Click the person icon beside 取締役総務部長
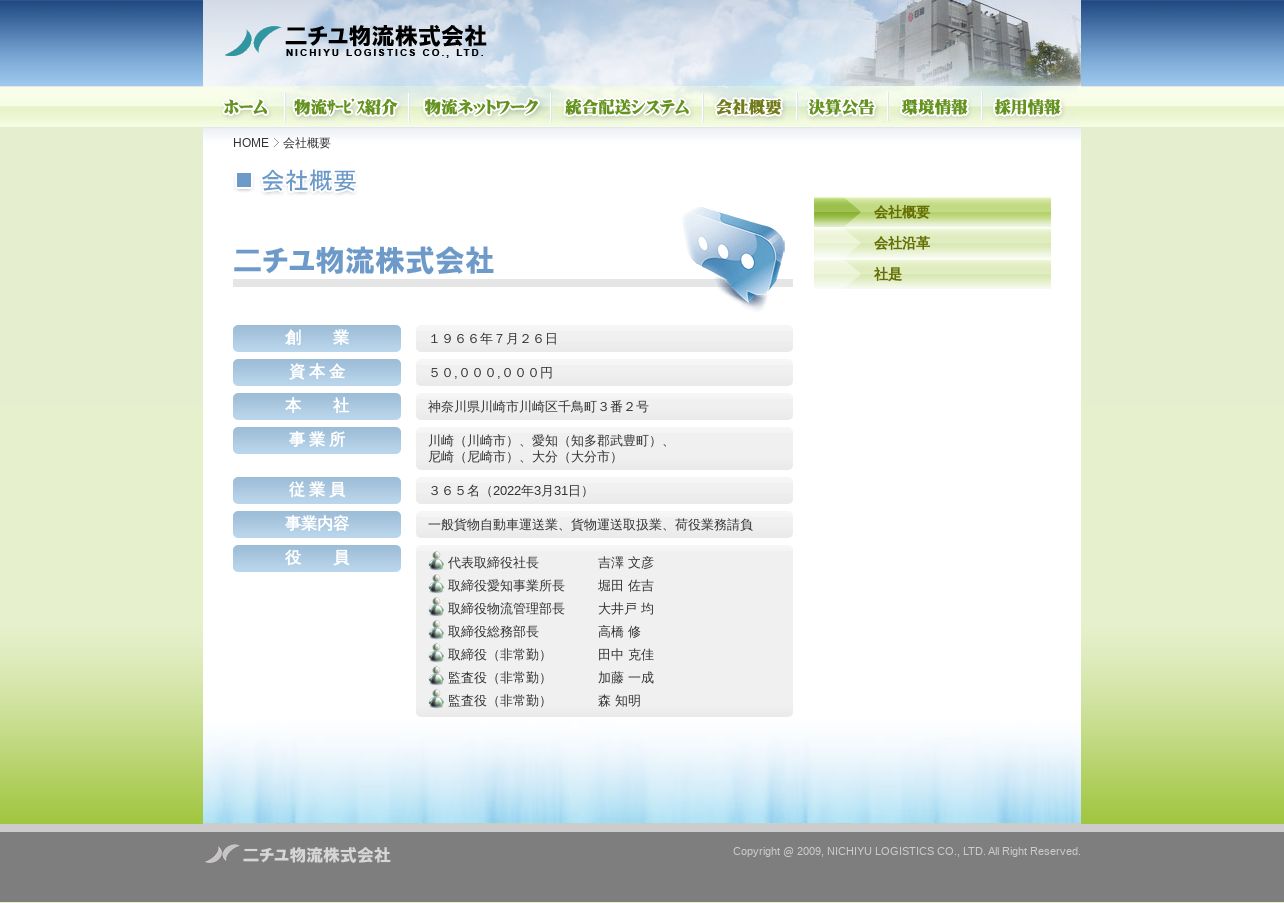Screen dimensions: 1284x903 pos(436,630)
